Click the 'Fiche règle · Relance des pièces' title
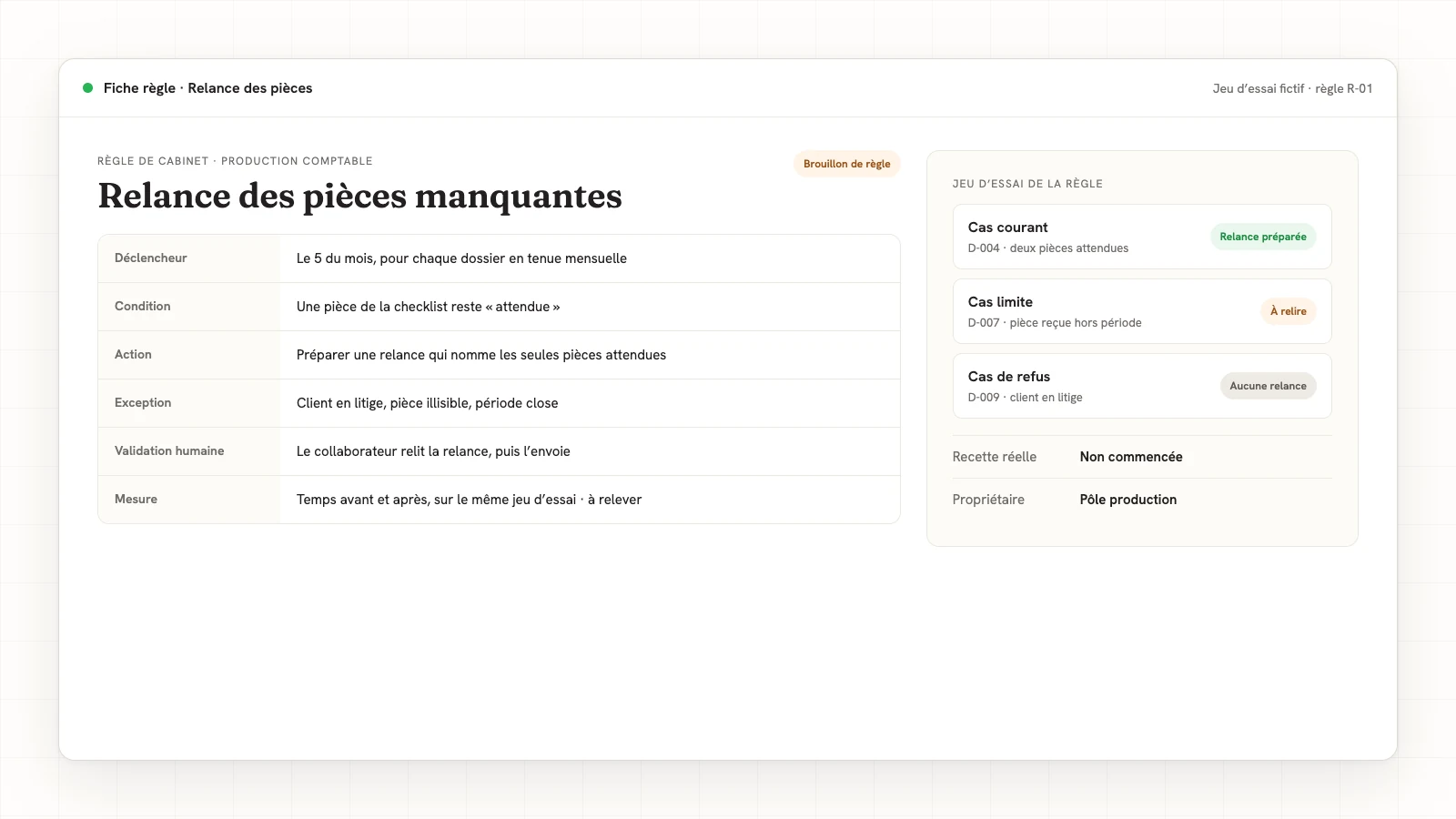1456x819 pixels. click(x=207, y=88)
